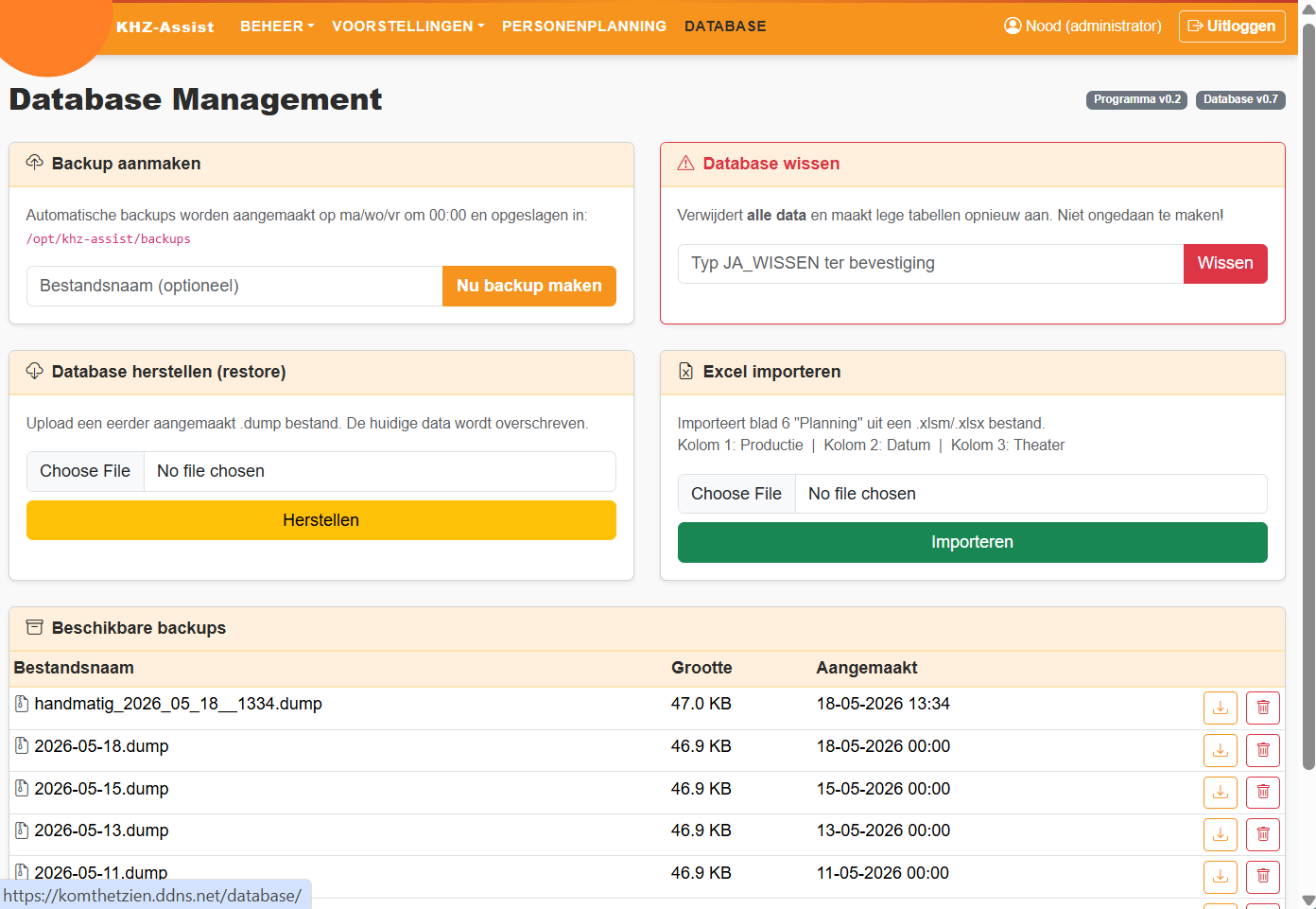Click file icon beside 2026-05-13.dump
Viewport: 1316px width, 909px height.
(x=22, y=830)
